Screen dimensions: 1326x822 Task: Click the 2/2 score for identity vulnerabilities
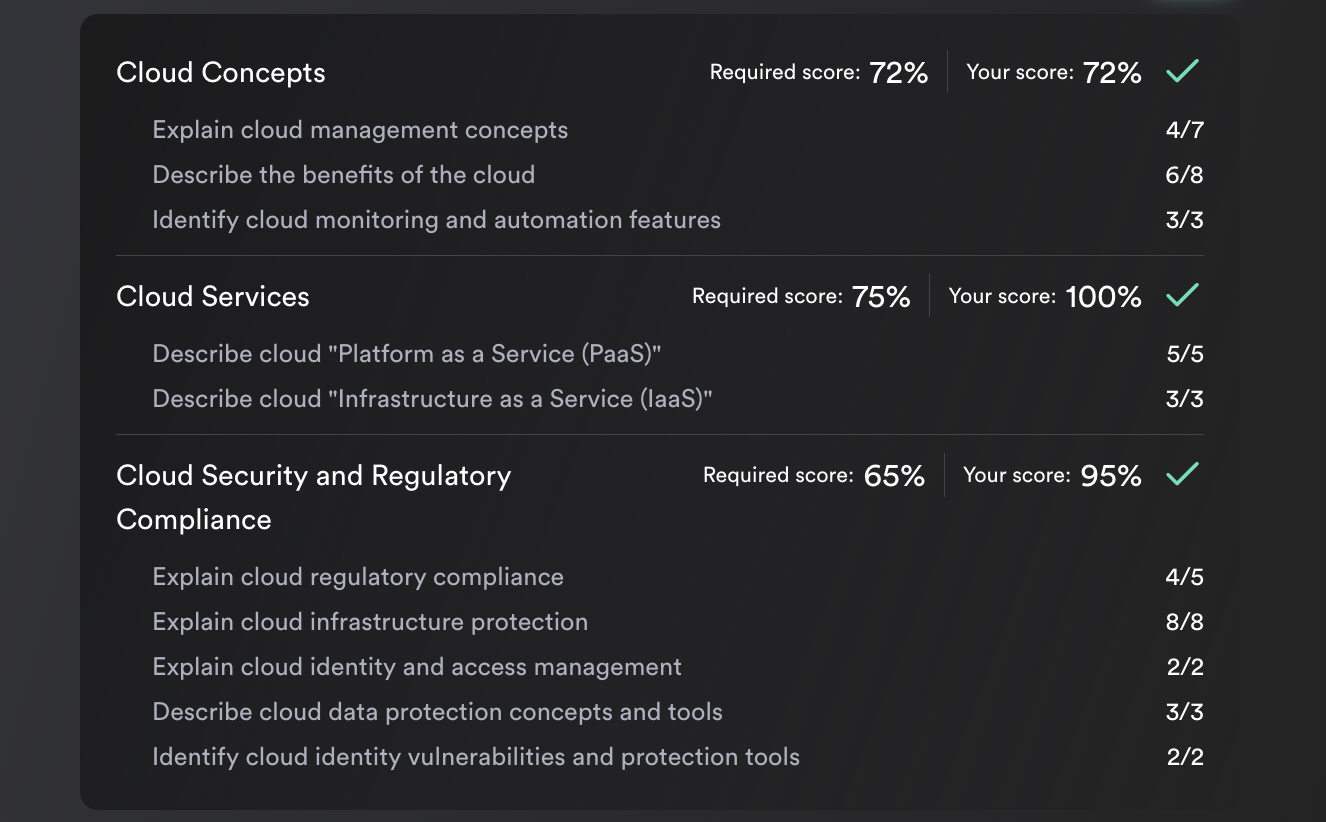tap(1184, 757)
